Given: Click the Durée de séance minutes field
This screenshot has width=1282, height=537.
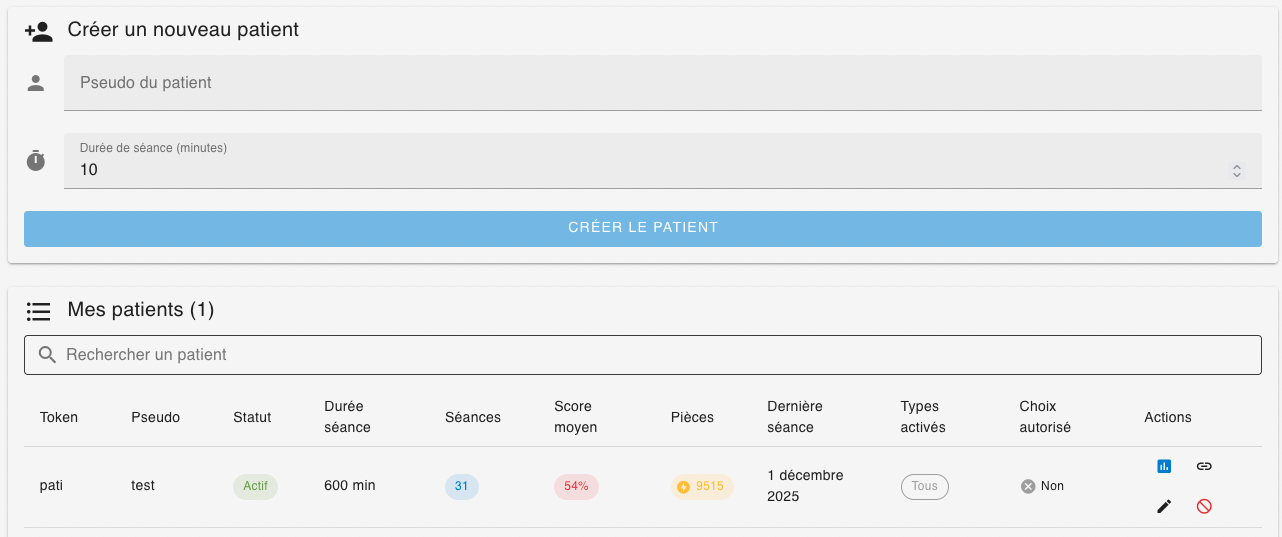Looking at the screenshot, I should pyautogui.click(x=640, y=170).
